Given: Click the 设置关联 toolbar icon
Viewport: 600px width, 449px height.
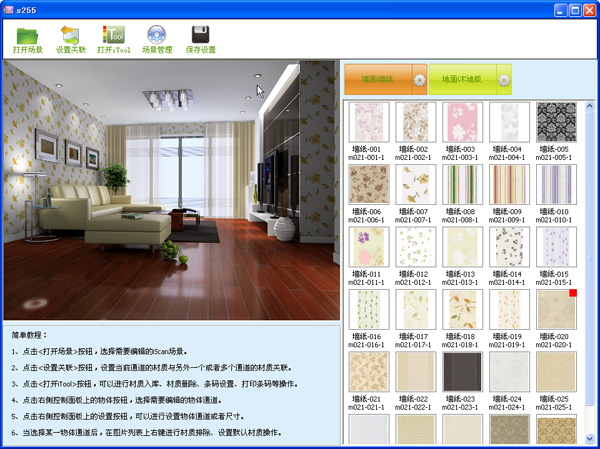Looking at the screenshot, I should point(71,36).
